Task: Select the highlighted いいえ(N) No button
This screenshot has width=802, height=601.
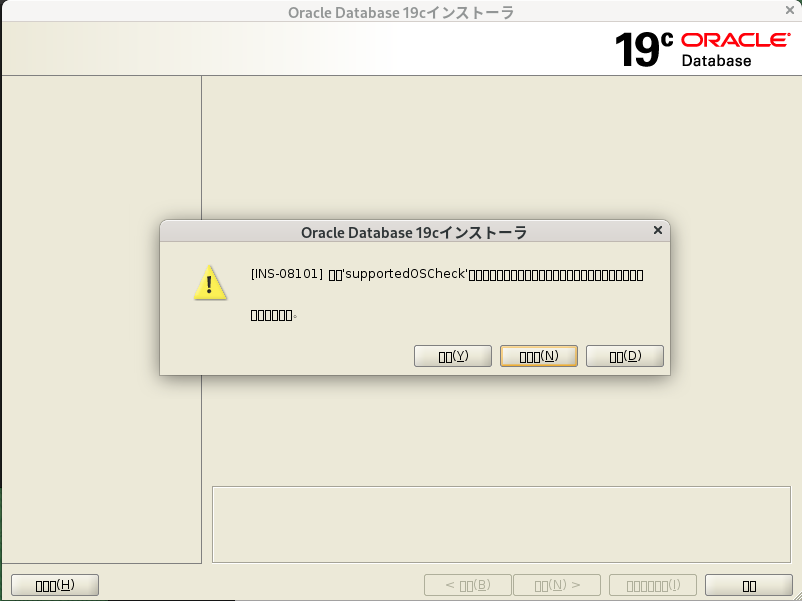Action: (x=538, y=355)
